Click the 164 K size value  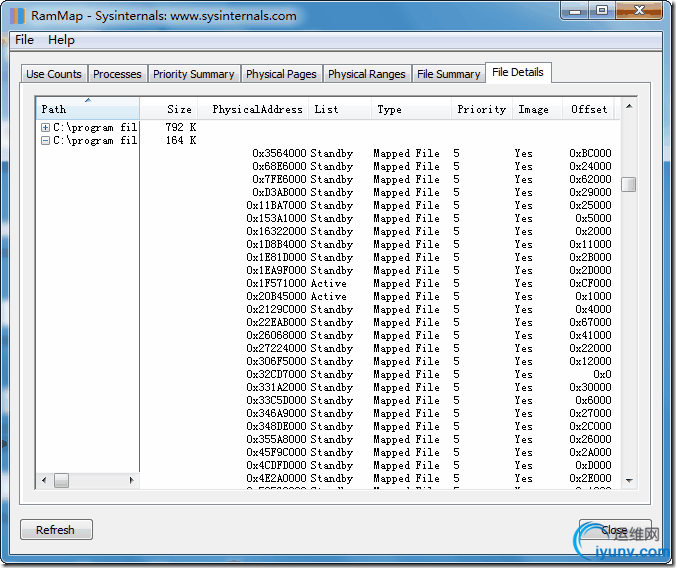tap(181, 141)
